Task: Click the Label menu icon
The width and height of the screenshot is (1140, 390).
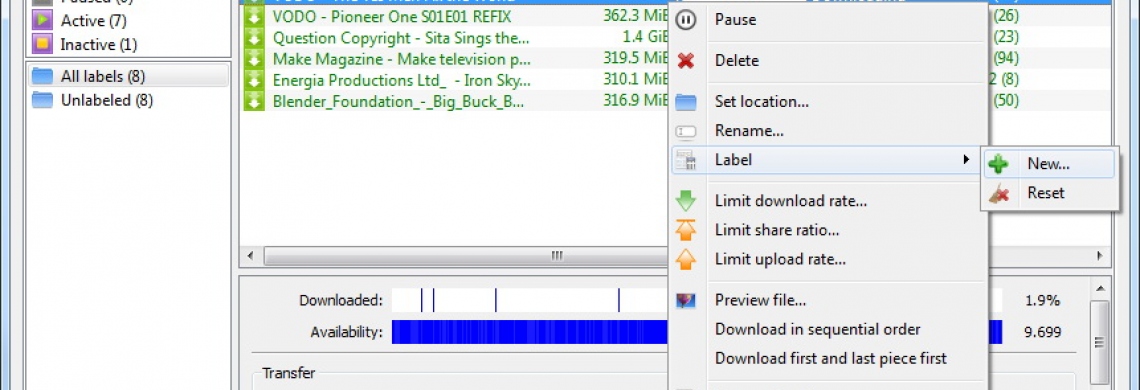Action: 686,160
